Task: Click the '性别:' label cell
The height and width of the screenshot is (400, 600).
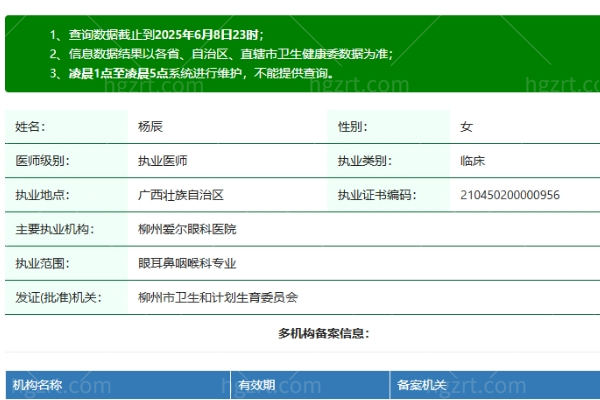Action: [x=388, y=126]
